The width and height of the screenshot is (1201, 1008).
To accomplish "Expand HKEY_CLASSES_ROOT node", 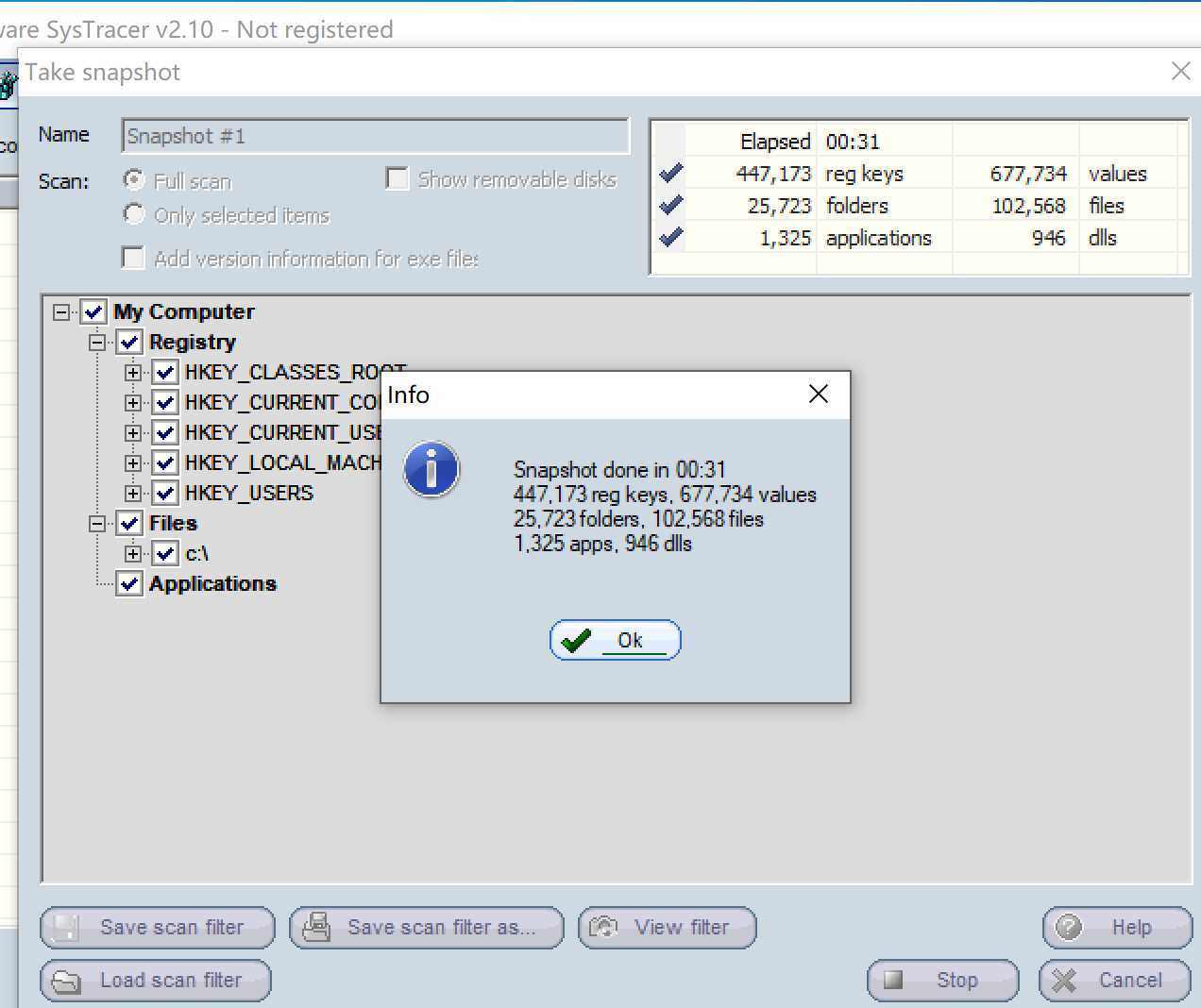I will point(133,372).
